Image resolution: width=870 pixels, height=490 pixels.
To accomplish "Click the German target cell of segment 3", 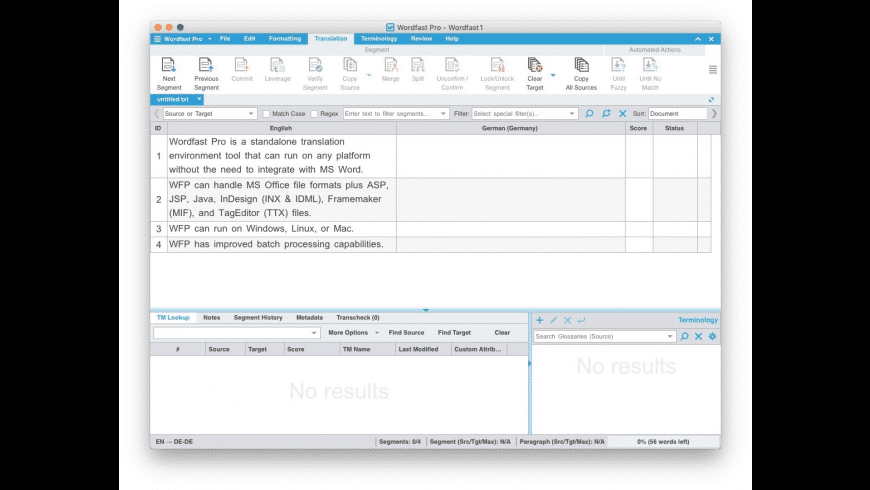I will point(511,229).
